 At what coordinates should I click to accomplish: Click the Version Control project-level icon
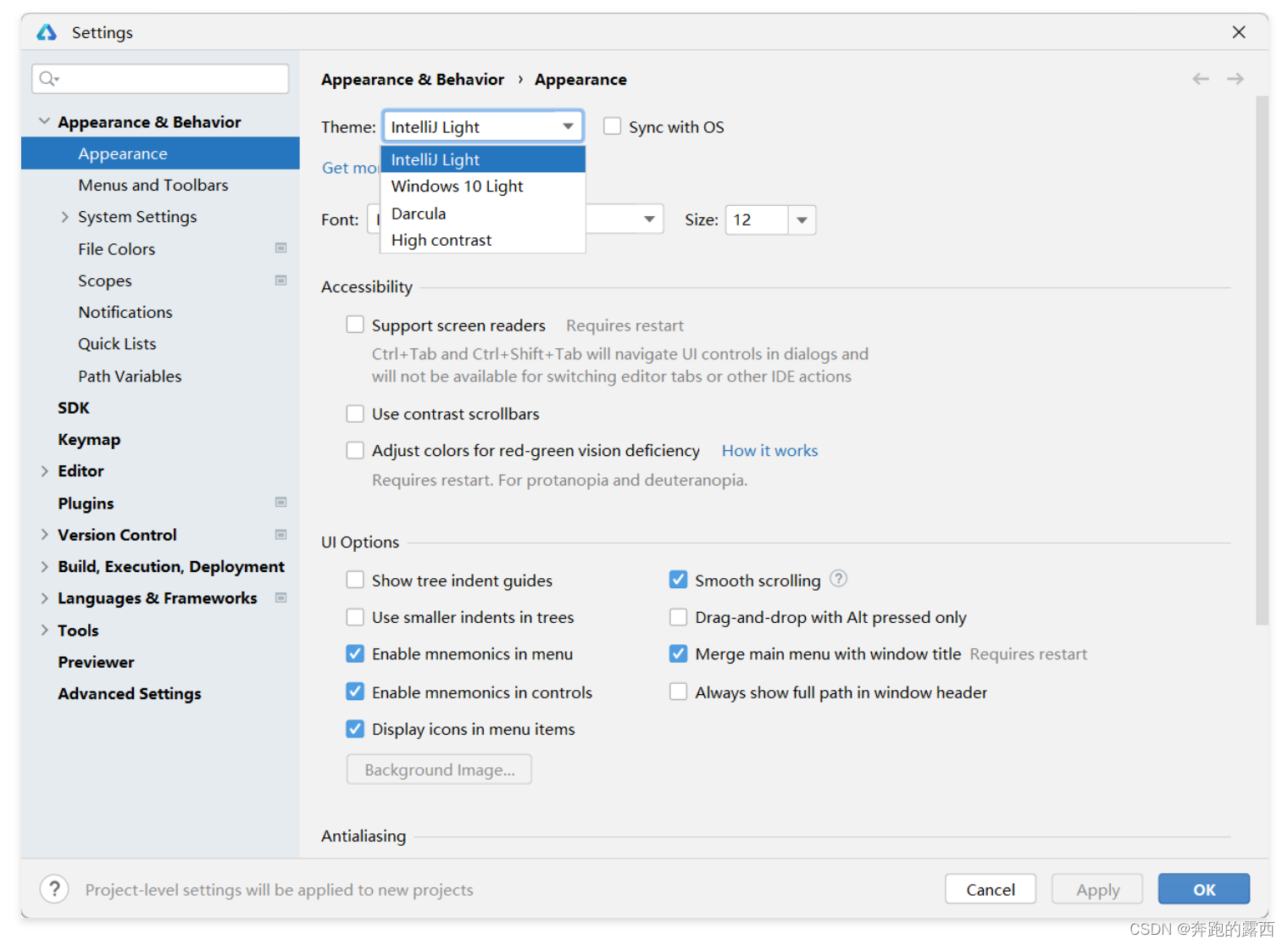[x=280, y=535]
